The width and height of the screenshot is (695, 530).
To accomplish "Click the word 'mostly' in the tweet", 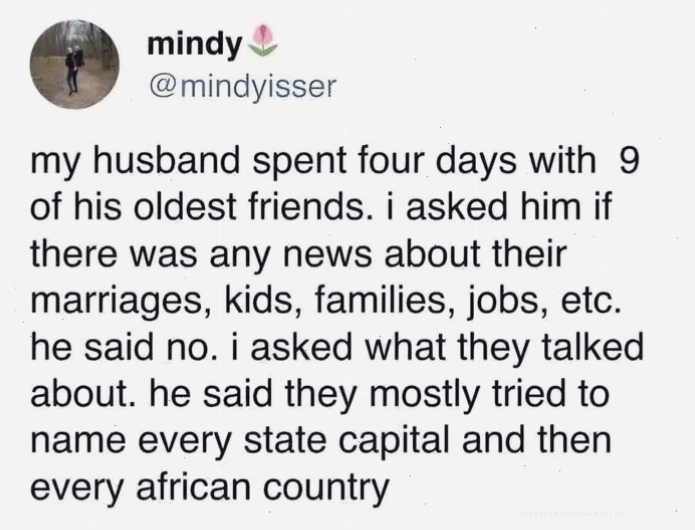I will (424, 395).
